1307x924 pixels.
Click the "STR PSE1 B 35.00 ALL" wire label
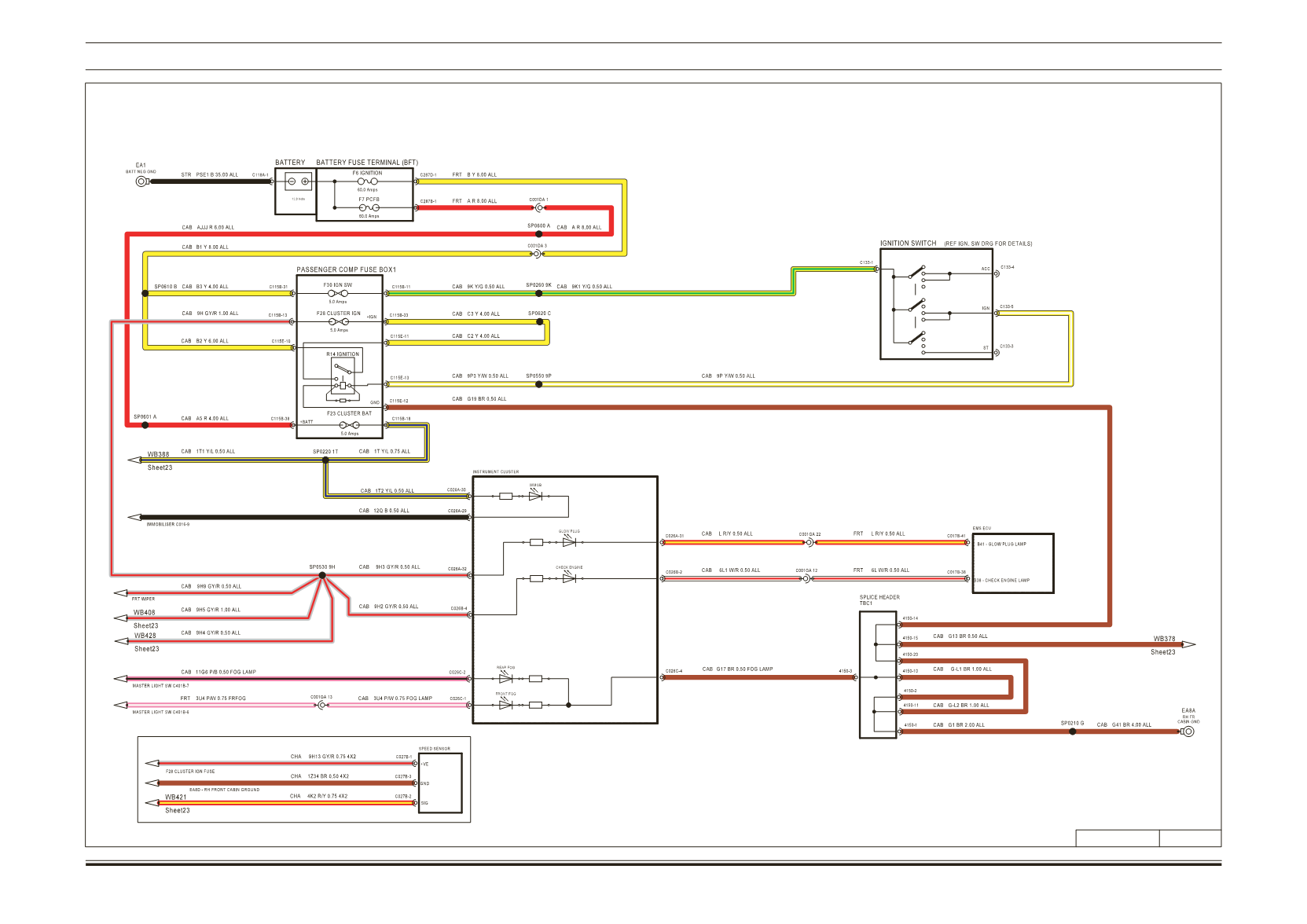pyautogui.click(x=210, y=175)
